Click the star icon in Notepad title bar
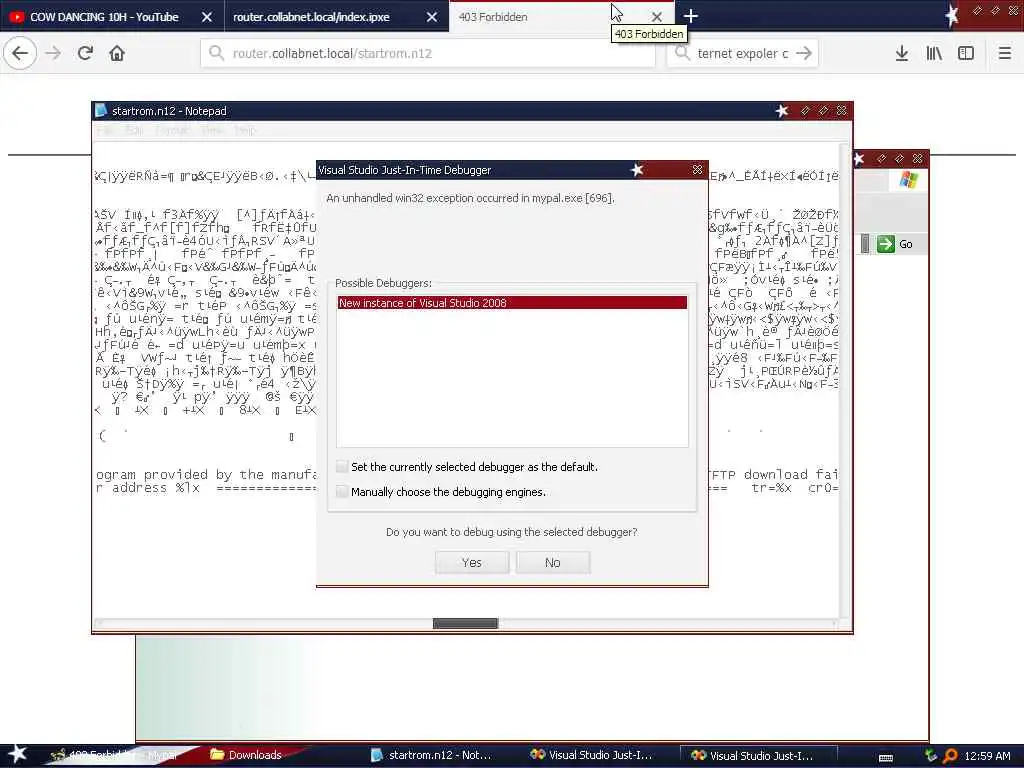This screenshot has width=1024, height=768. click(x=782, y=111)
